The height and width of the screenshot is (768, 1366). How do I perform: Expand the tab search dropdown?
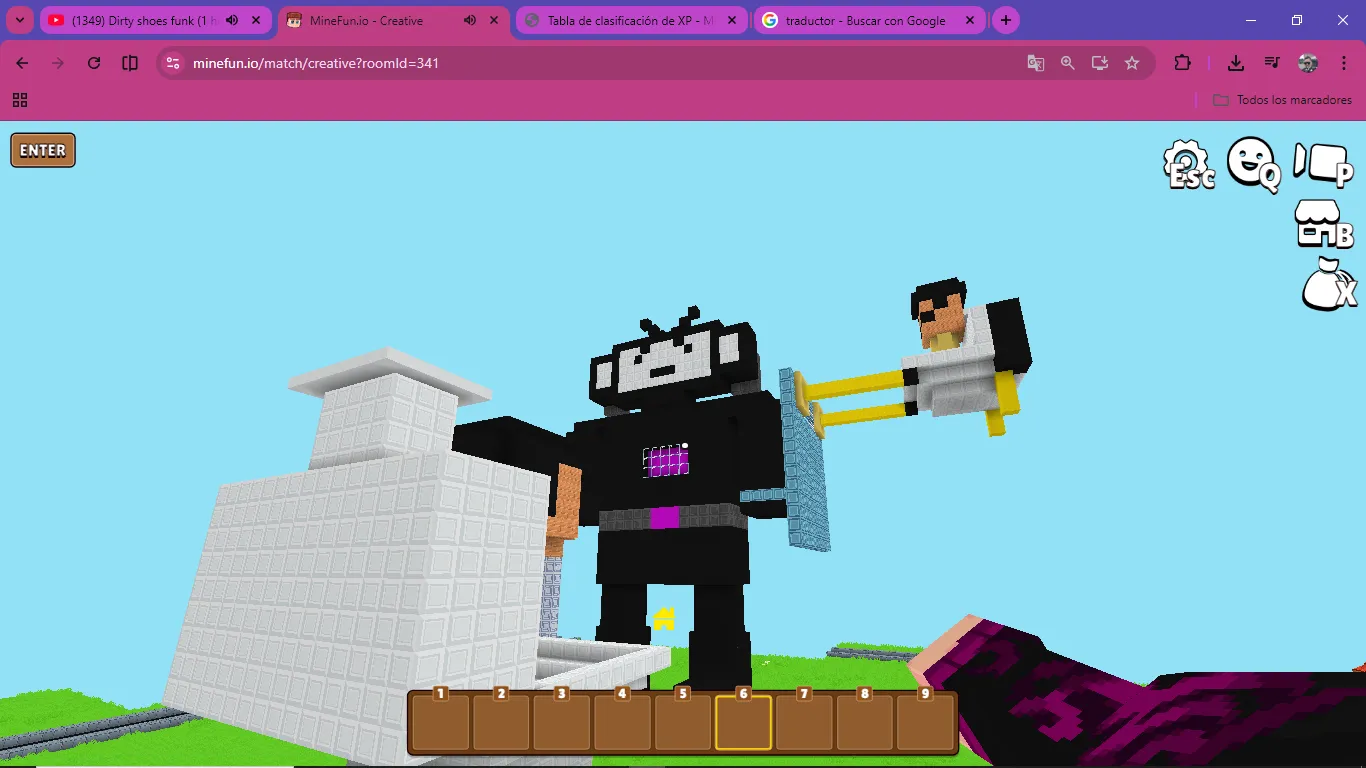click(x=19, y=21)
